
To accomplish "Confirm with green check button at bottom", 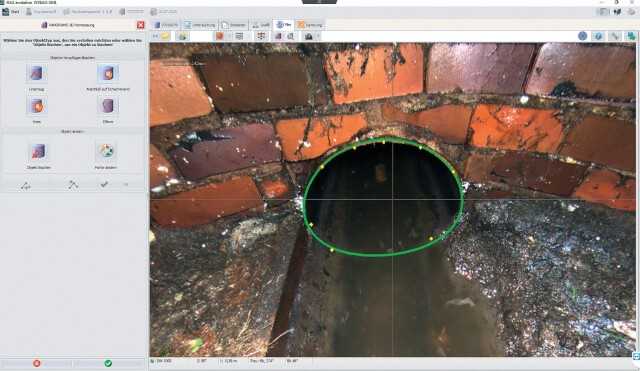I will point(108,363).
